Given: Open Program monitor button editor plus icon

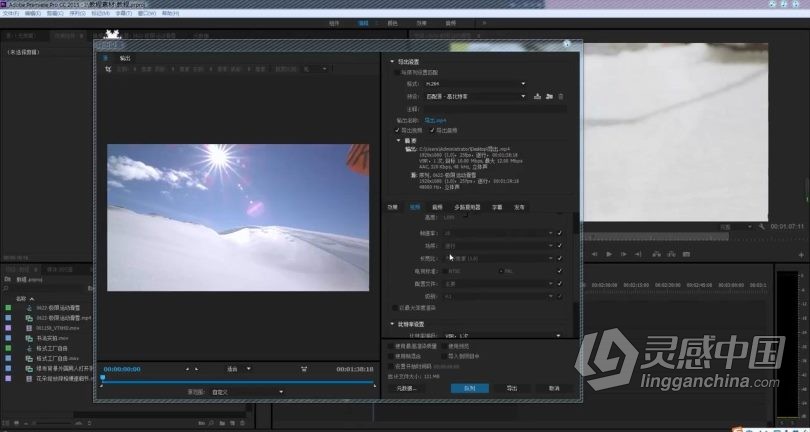Looking at the screenshot, I should point(801,254).
